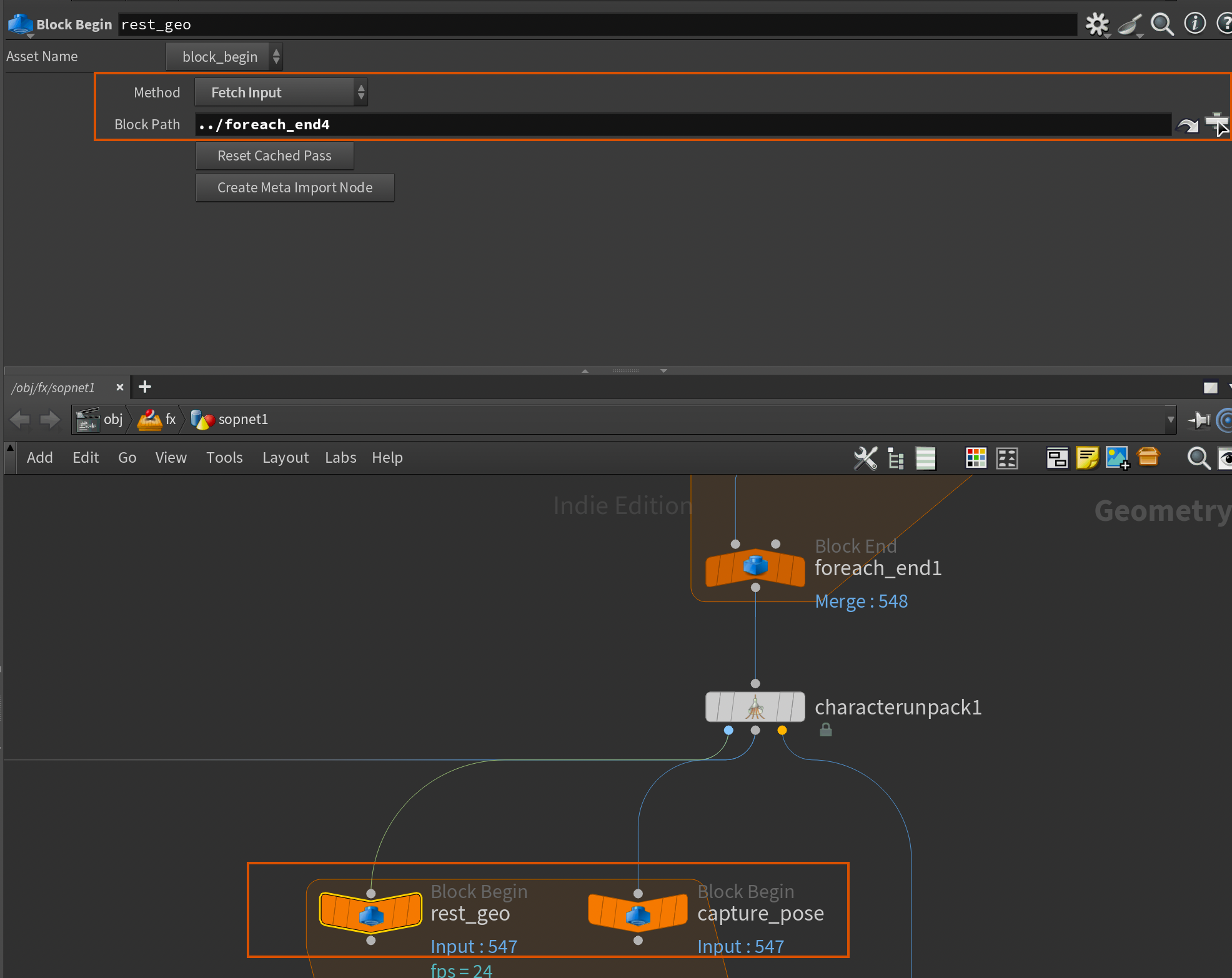The height and width of the screenshot is (978, 1232).
Task: Switch to the /obj/fx/sopnet1 tab
Action: pos(54,388)
